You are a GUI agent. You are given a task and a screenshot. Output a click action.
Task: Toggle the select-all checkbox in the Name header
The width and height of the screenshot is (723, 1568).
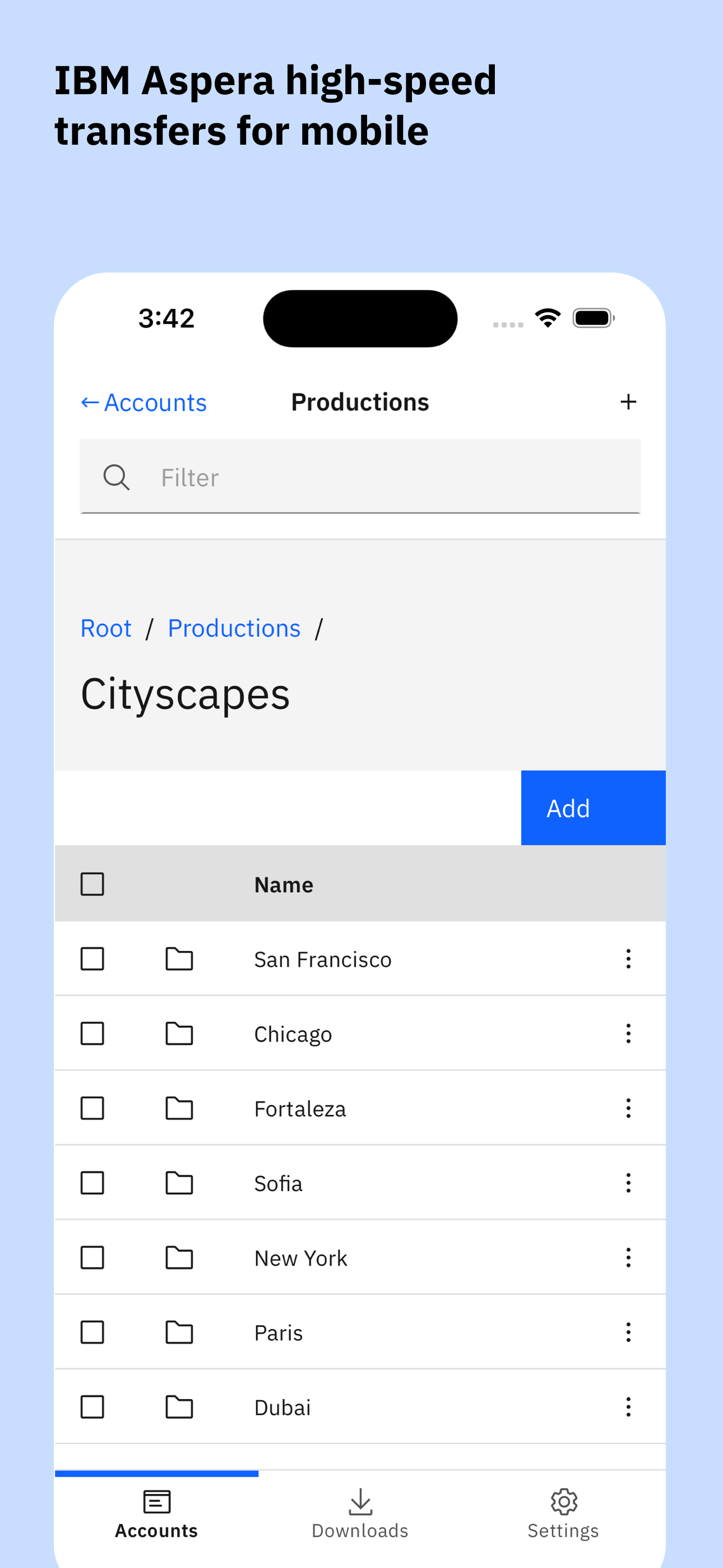[92, 884]
